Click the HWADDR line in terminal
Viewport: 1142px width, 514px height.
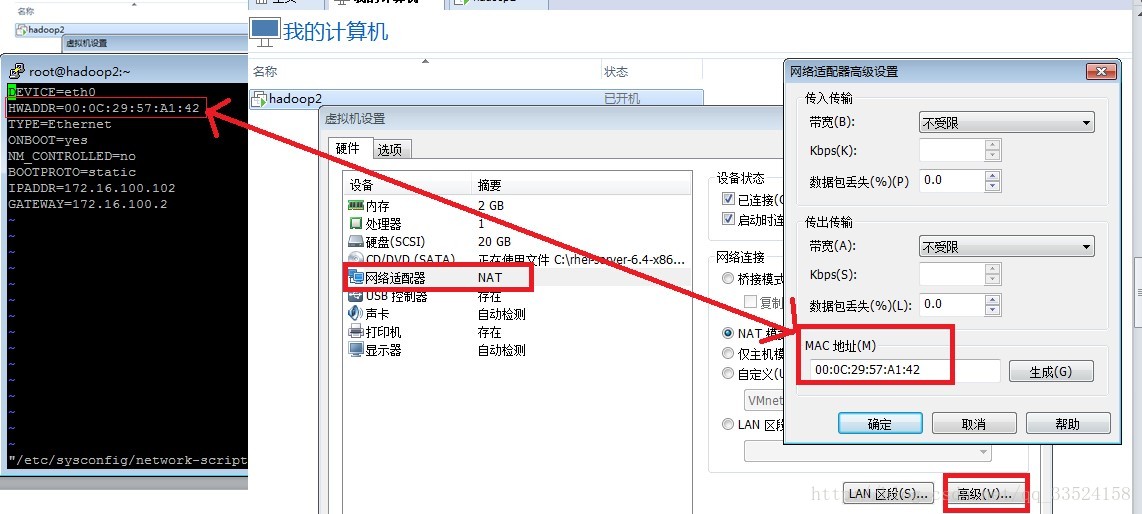point(103,108)
